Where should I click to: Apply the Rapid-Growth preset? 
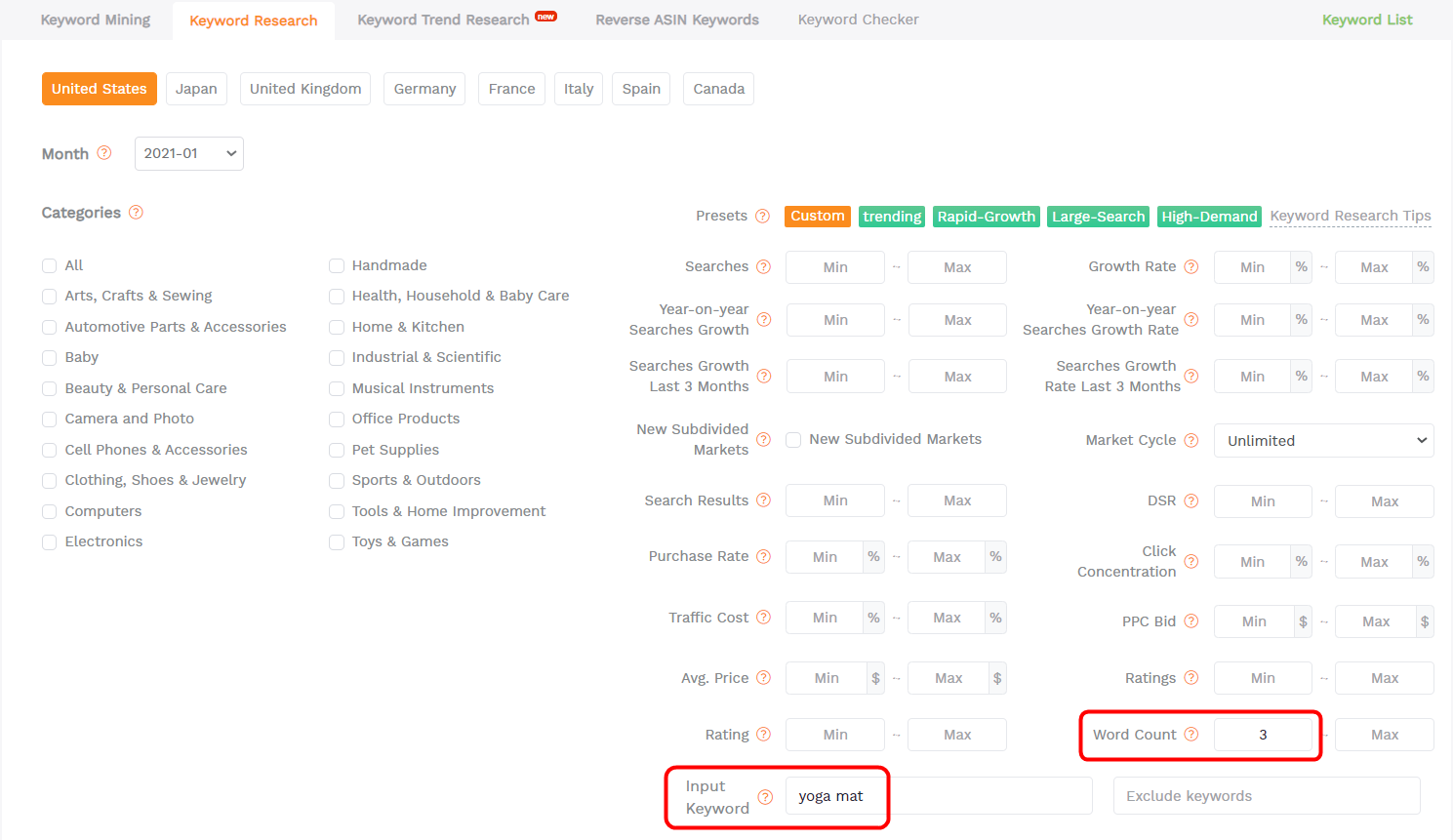click(x=986, y=217)
